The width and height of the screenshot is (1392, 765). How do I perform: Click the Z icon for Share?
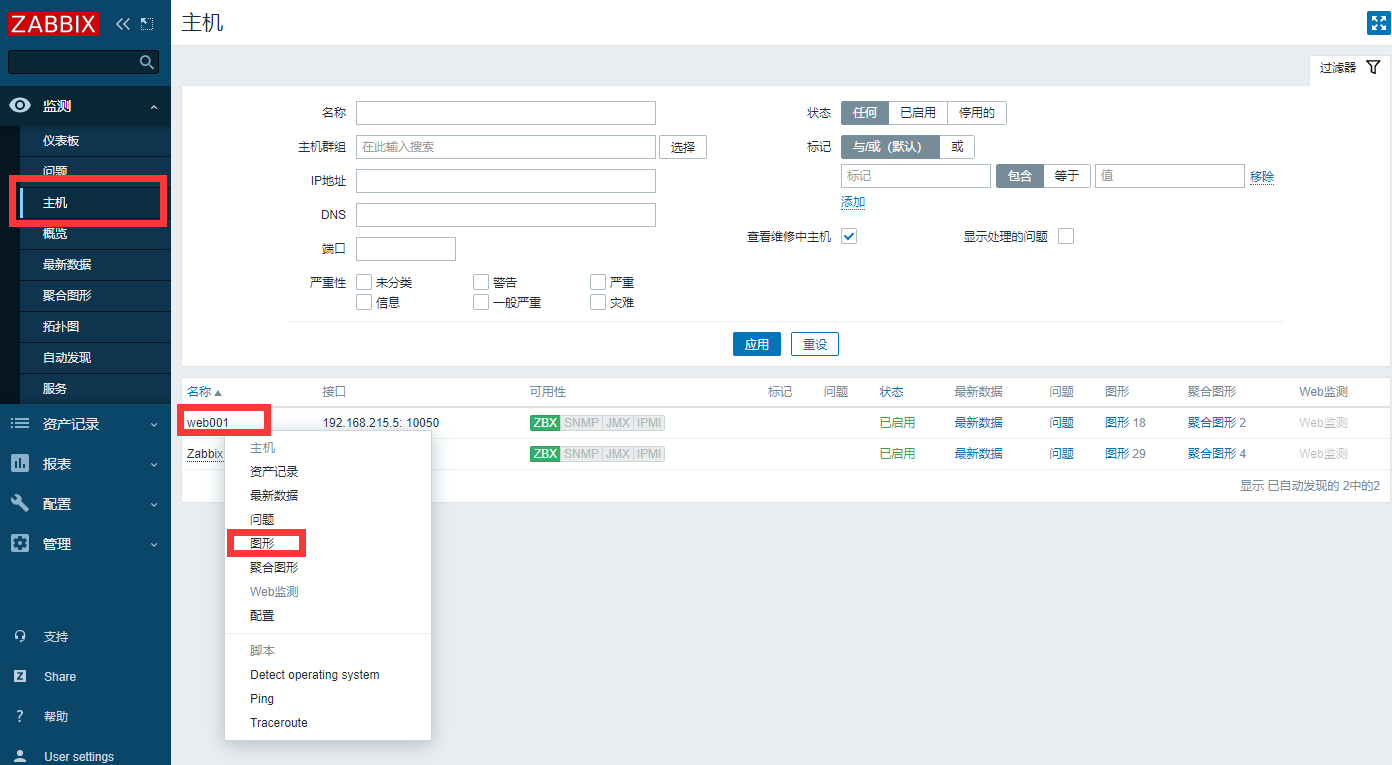(x=20, y=676)
